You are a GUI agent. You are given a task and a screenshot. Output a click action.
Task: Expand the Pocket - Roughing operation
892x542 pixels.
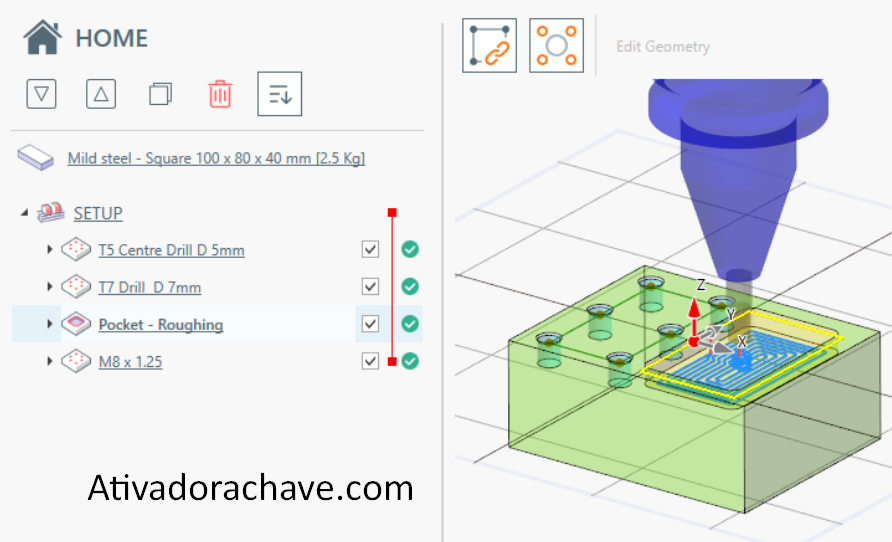50,324
